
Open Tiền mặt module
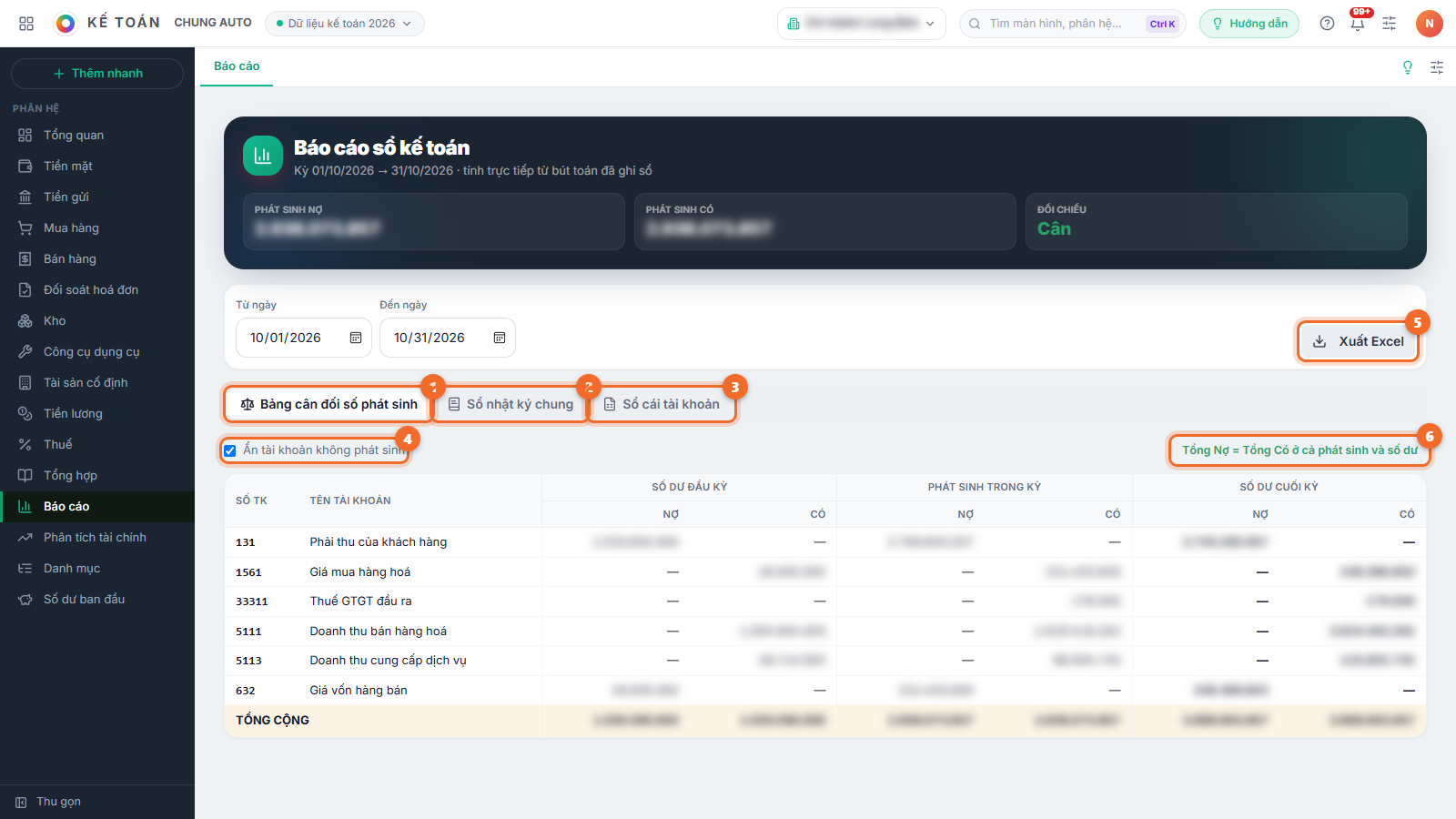tap(97, 166)
